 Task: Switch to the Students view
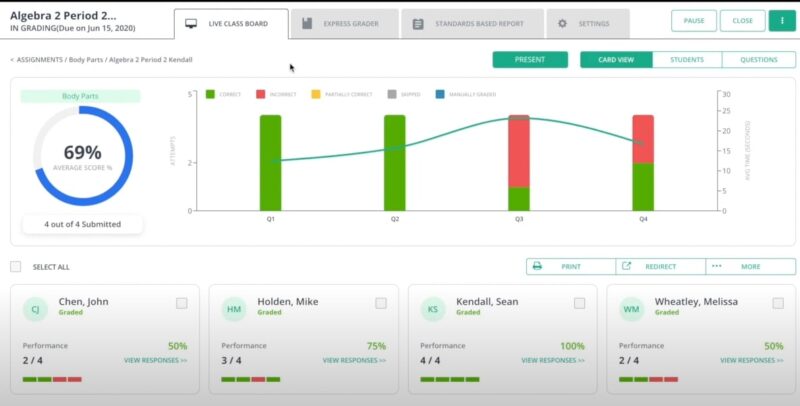point(686,60)
